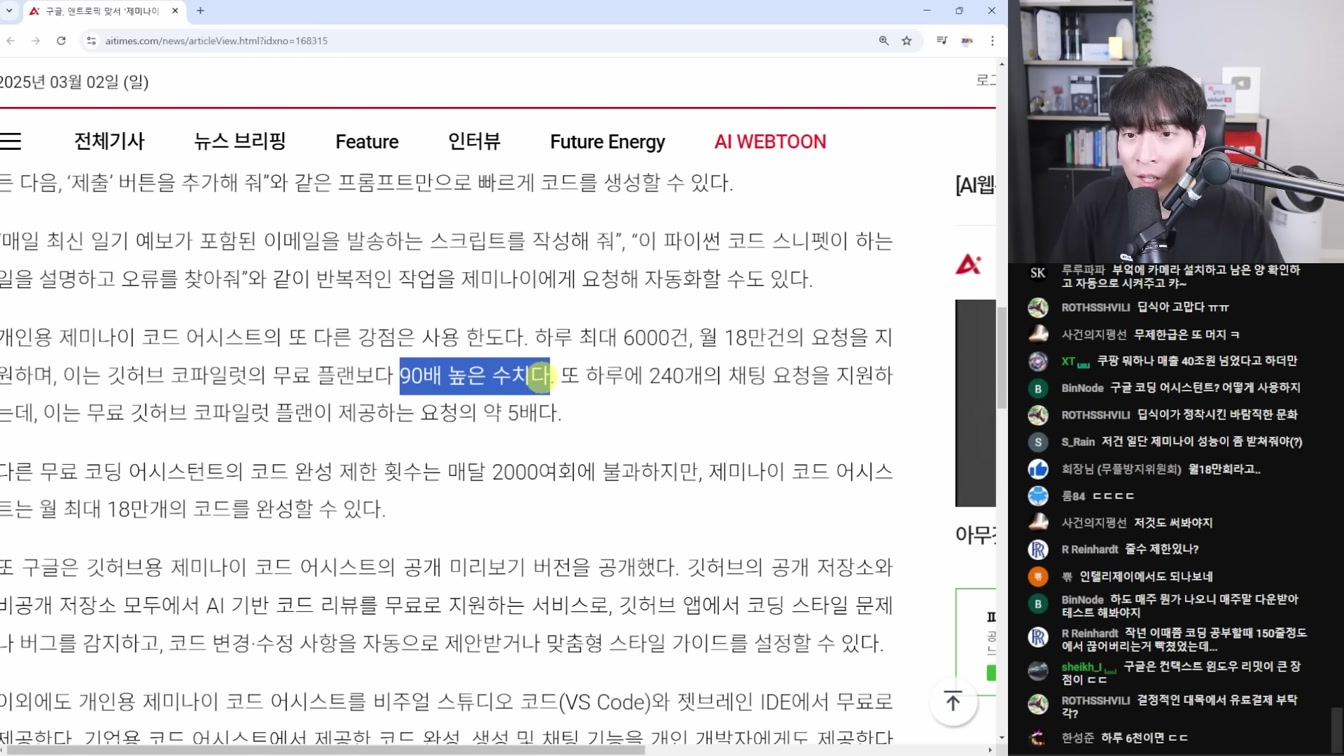Click the scroll-to-top arrow button

(953, 702)
